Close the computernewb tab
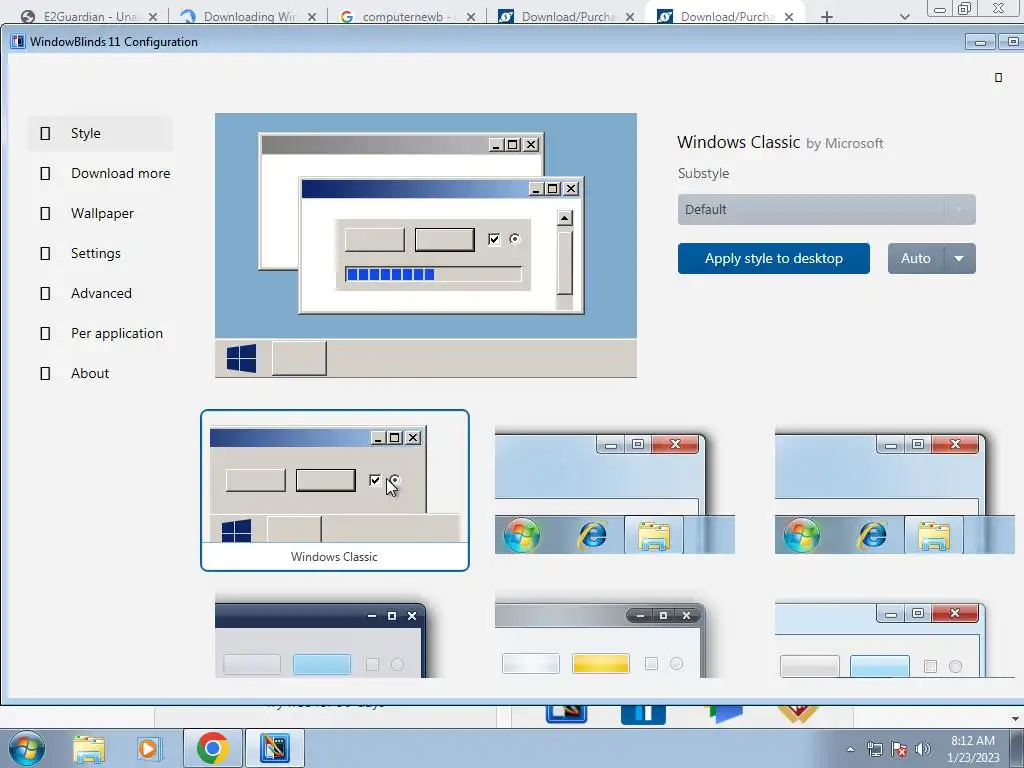Image resolution: width=1024 pixels, height=768 pixels. 471,17
